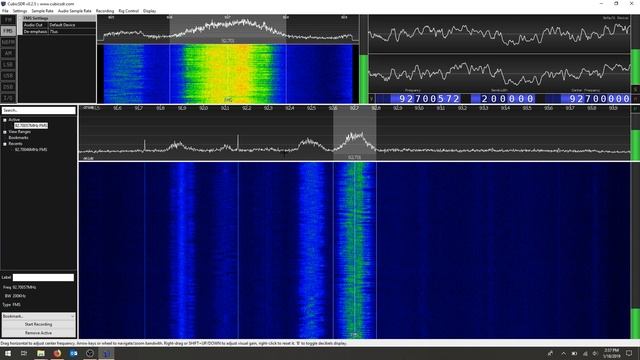640x360 pixels.
Task: Click the Start Recording button
Action: coord(38,324)
